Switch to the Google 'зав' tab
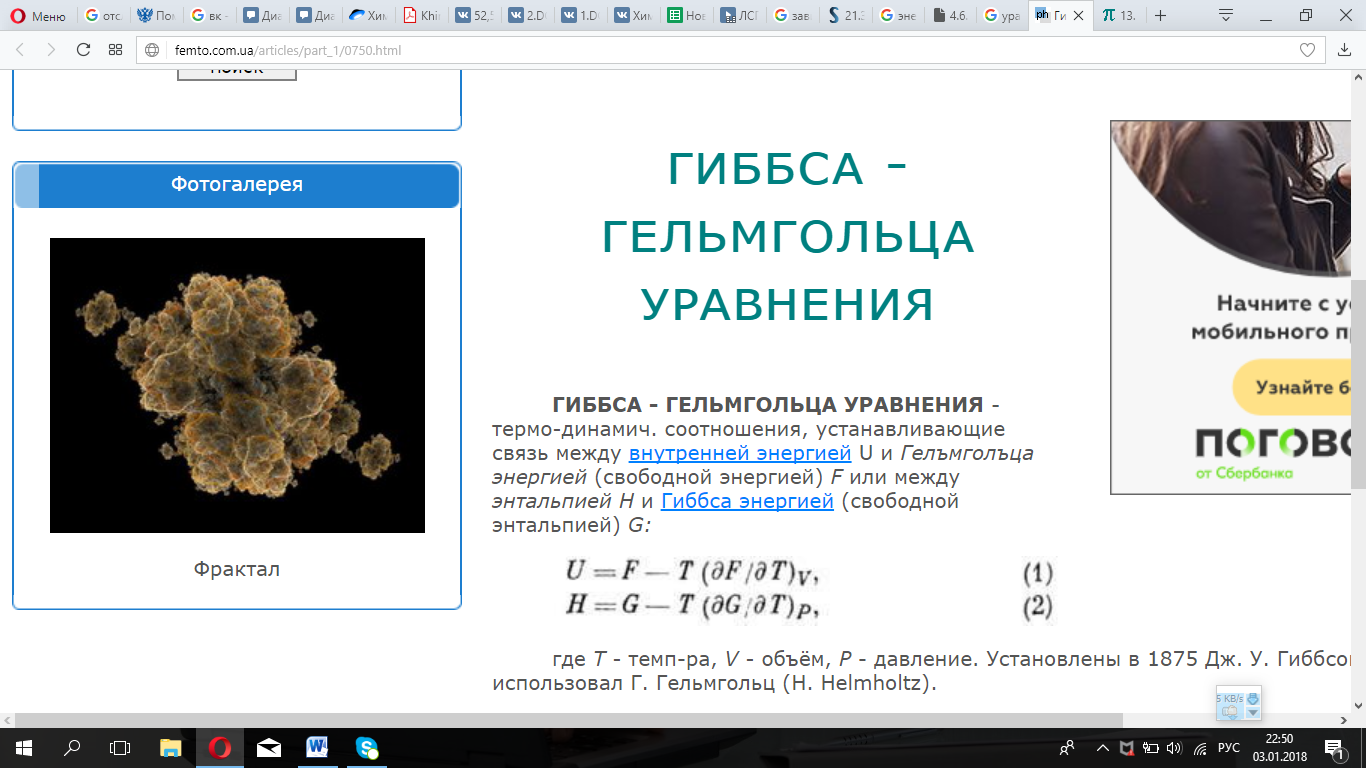Viewport: 1366px width, 768px height. (794, 16)
